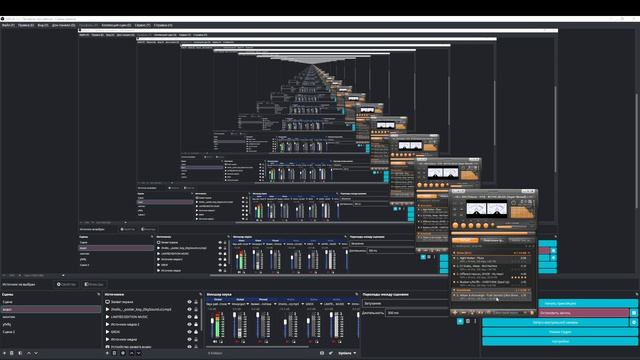Move source up with the arrow in Источники toolbar

(x=131, y=353)
